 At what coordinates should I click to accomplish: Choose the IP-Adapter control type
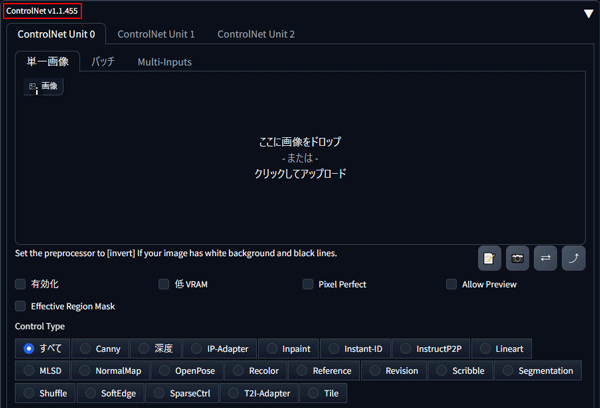point(220,349)
